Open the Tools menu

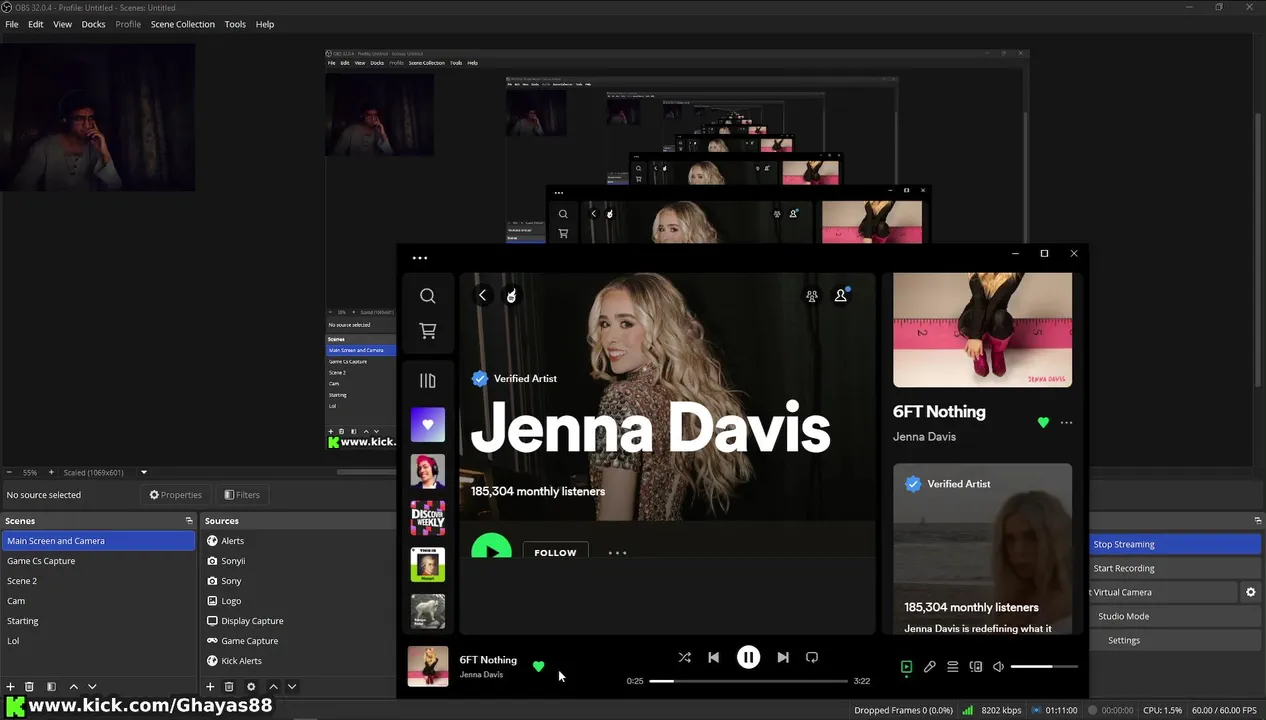(235, 24)
